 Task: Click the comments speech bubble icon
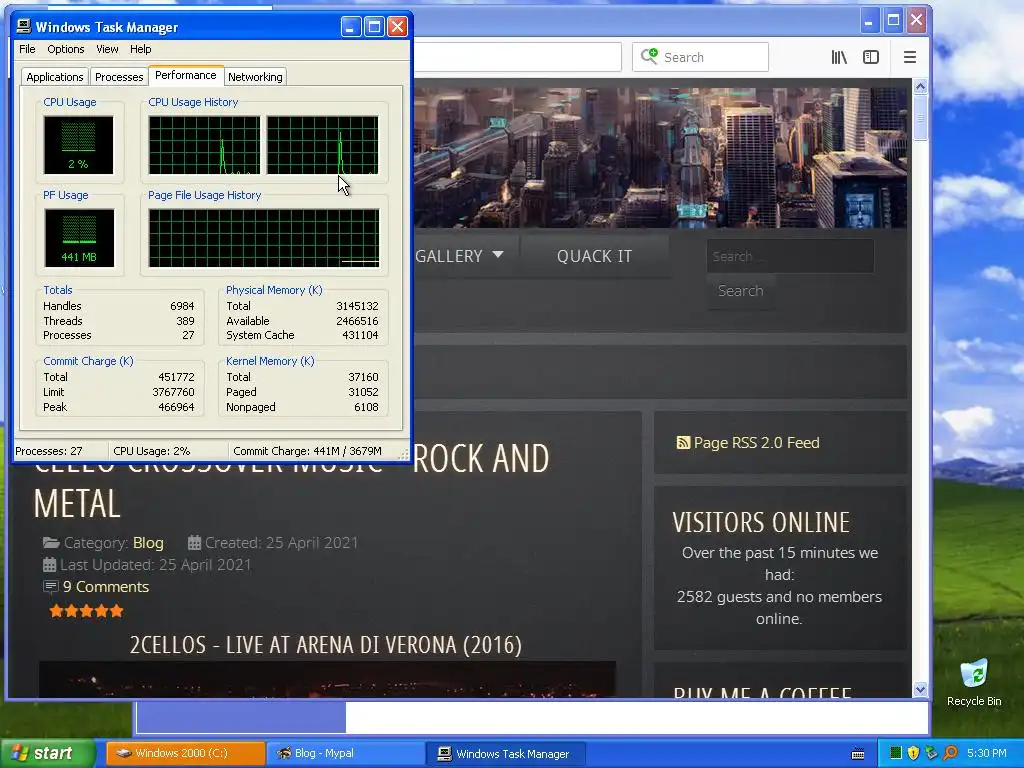click(x=50, y=586)
